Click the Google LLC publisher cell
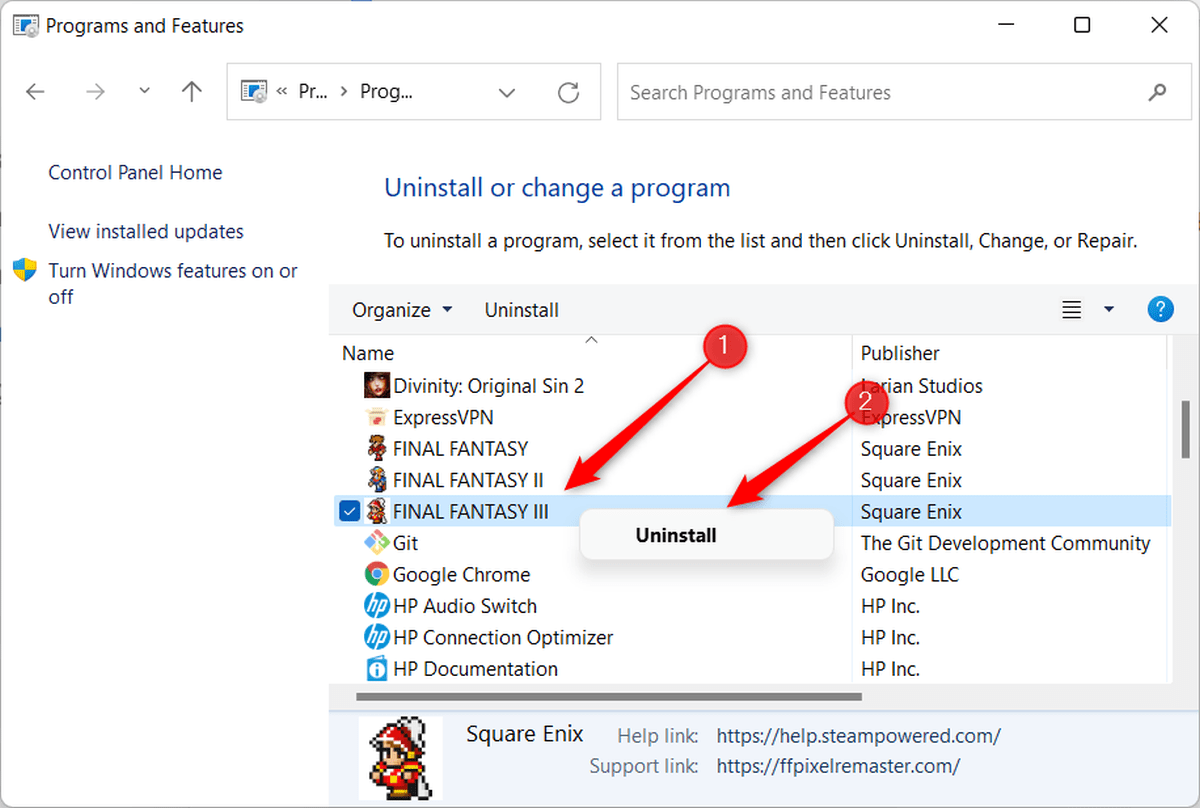The width and height of the screenshot is (1200, 808). (x=910, y=574)
